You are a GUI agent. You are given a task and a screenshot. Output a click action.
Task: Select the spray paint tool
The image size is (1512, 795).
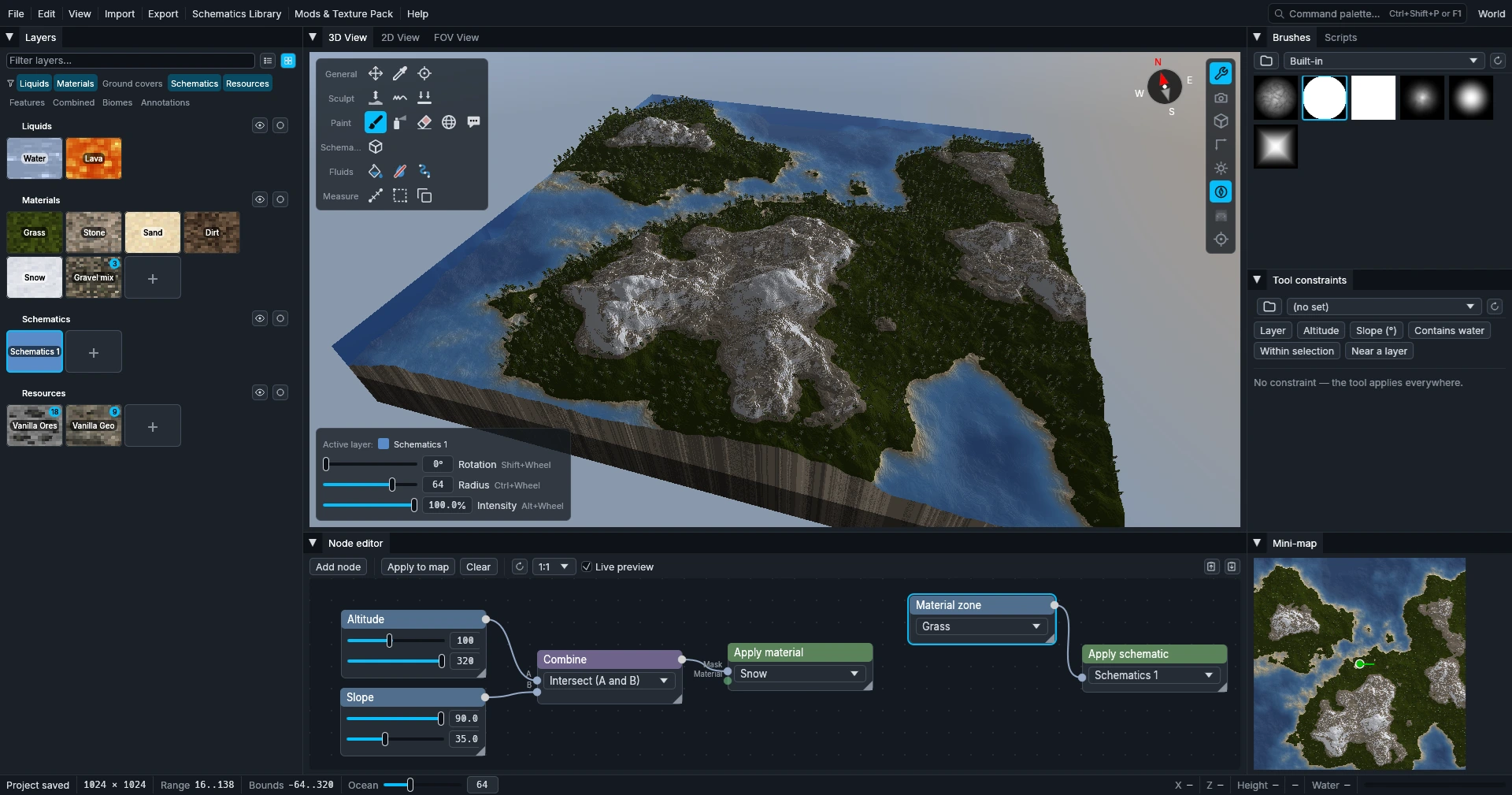tap(400, 122)
